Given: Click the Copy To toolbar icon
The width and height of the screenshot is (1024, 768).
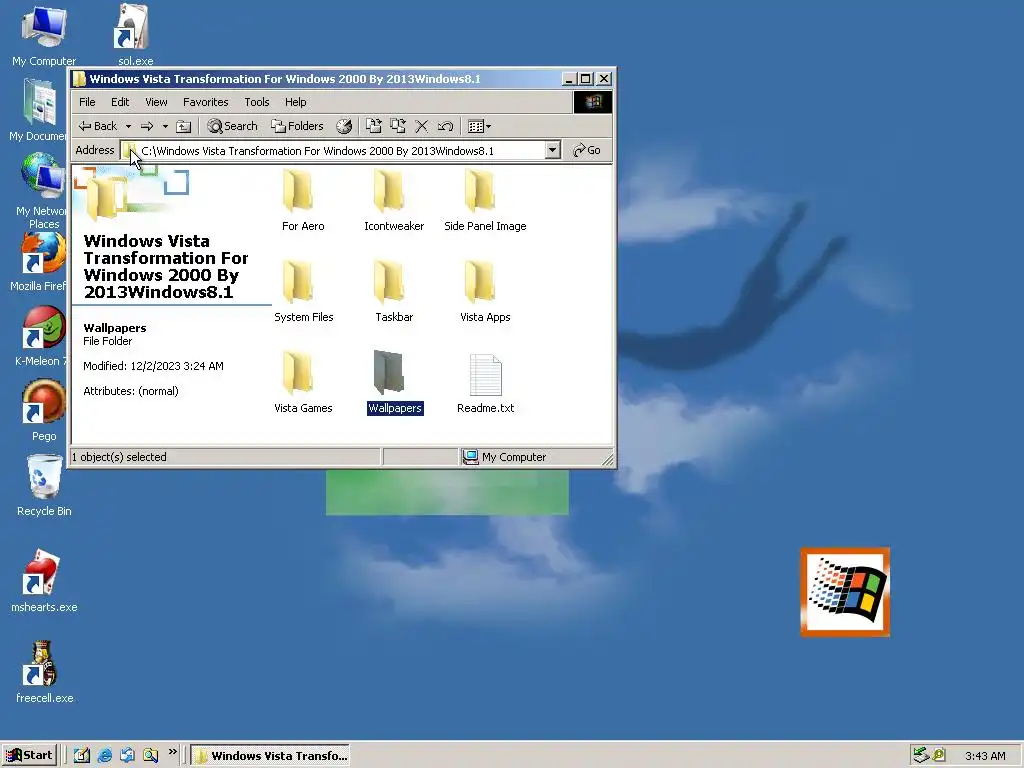Looking at the screenshot, I should pos(398,126).
